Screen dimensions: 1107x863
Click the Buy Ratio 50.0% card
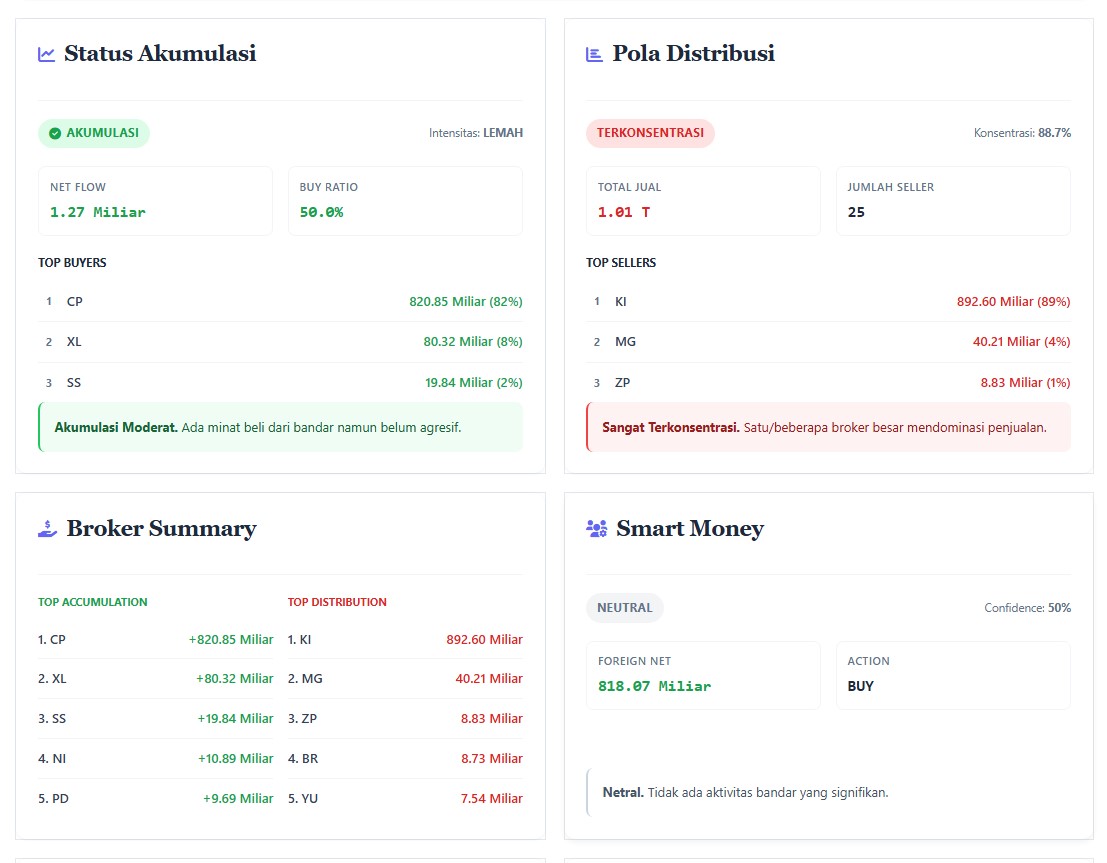point(405,201)
